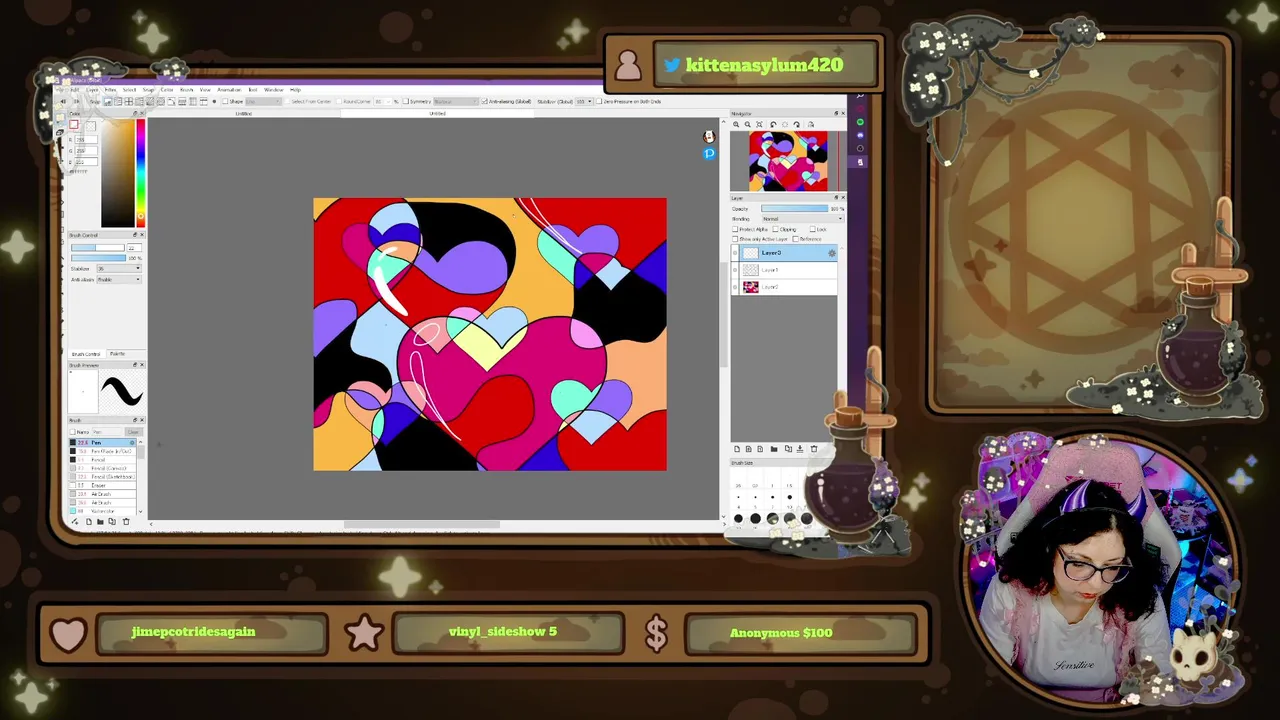Toggle the Symmetry checkbox
The image size is (1280, 720).
click(x=405, y=101)
